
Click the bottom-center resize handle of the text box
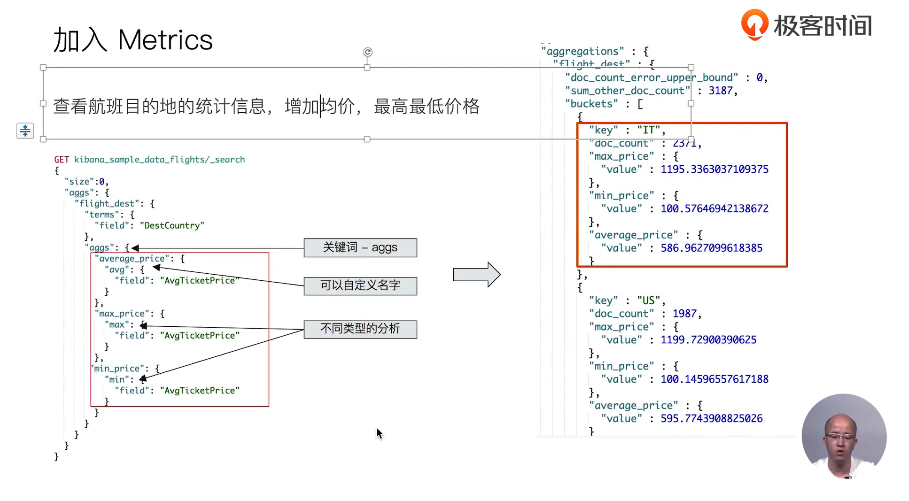click(367, 139)
